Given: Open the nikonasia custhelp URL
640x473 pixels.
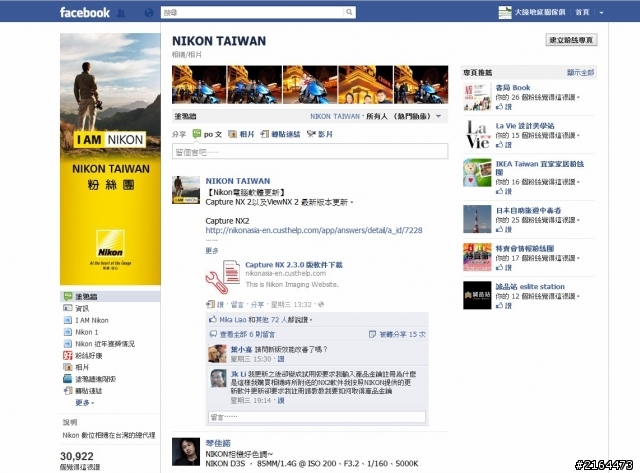Looking at the screenshot, I should tap(314, 230).
